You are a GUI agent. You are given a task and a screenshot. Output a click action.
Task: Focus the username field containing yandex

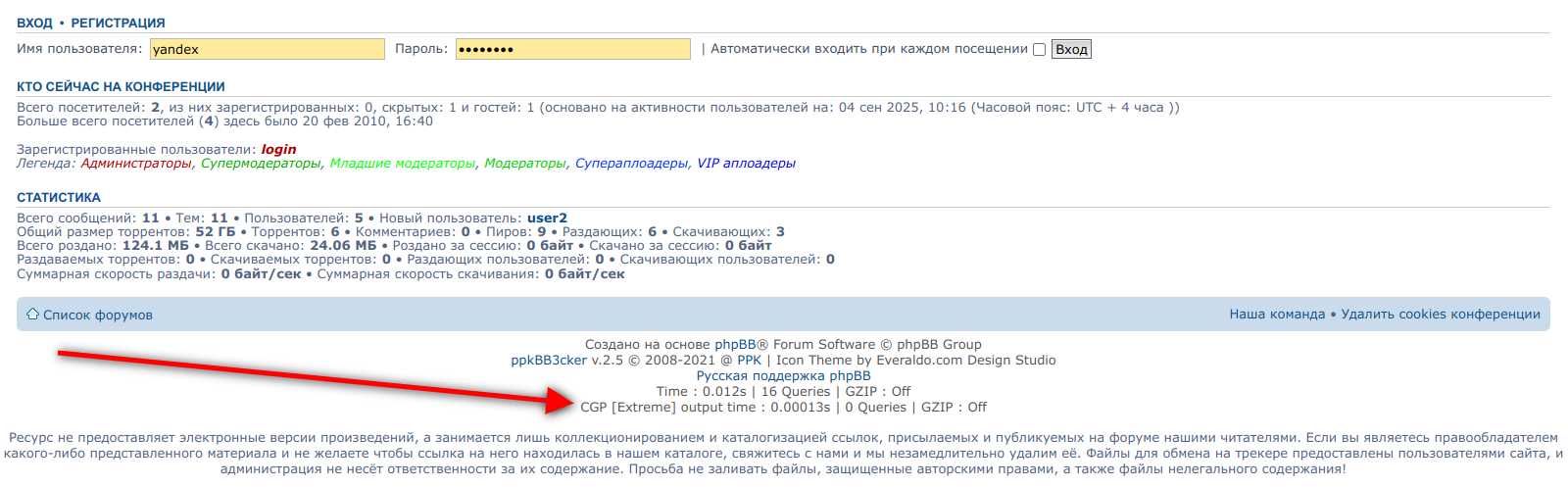pyautogui.click(x=267, y=49)
